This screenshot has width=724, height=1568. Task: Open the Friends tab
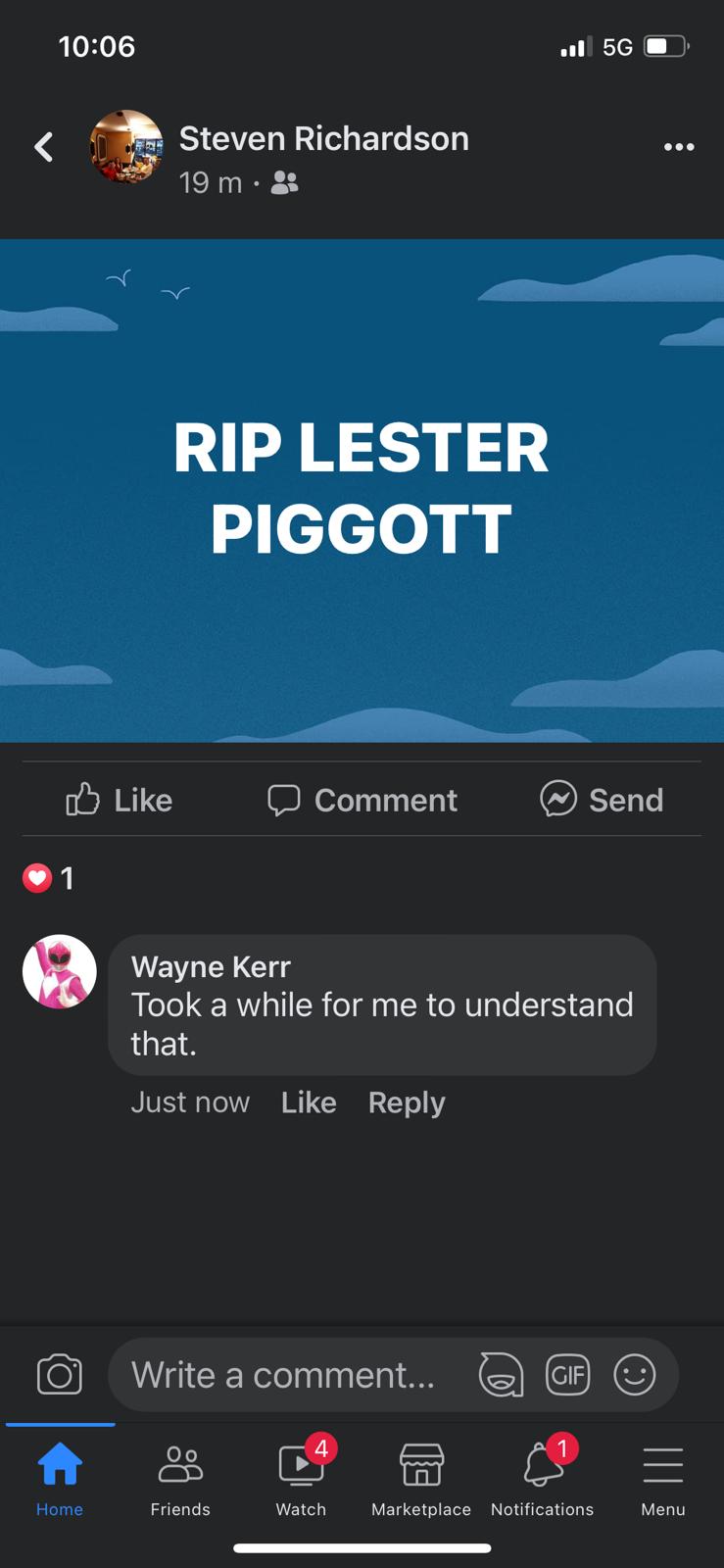tap(180, 1480)
